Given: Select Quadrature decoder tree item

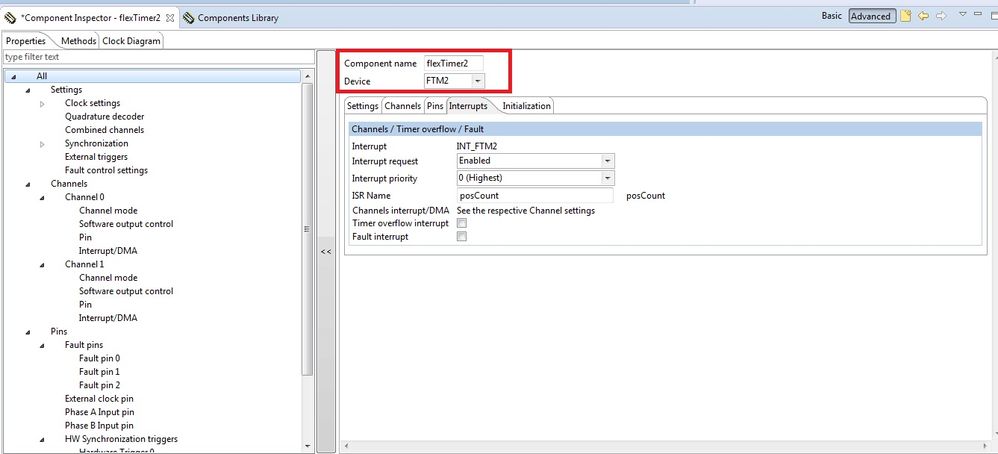Looking at the screenshot, I should pyautogui.click(x=104, y=117).
